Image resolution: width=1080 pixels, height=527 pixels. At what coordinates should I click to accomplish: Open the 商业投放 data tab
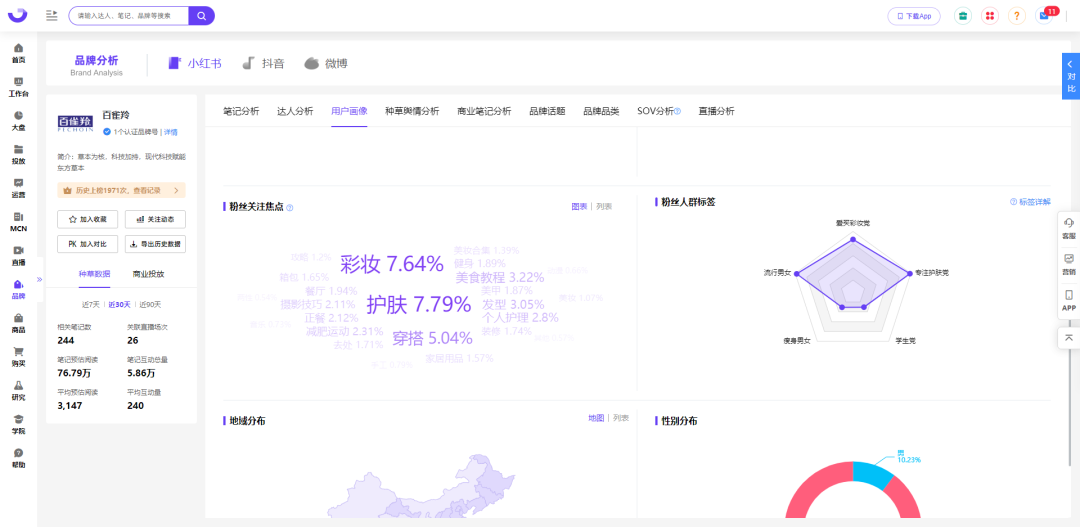click(149, 274)
